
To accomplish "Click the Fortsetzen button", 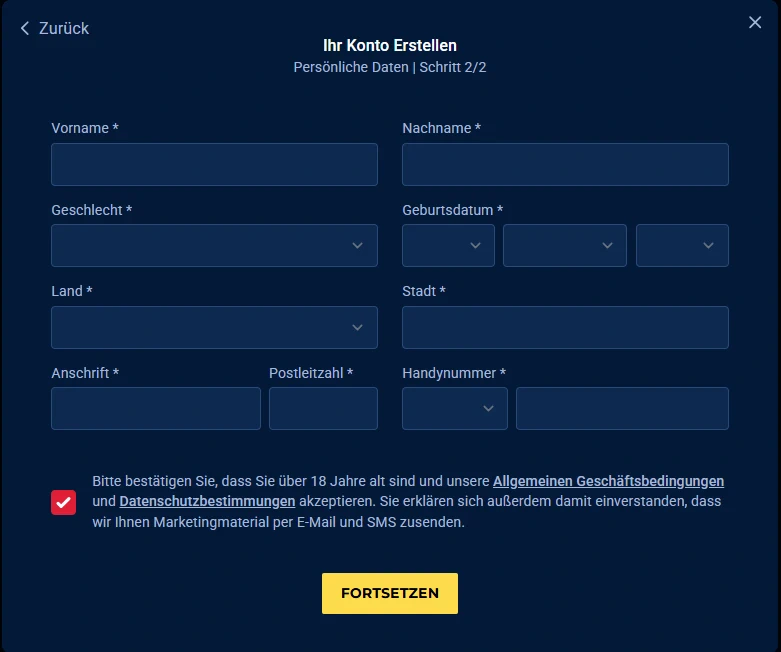I will (x=390, y=593).
